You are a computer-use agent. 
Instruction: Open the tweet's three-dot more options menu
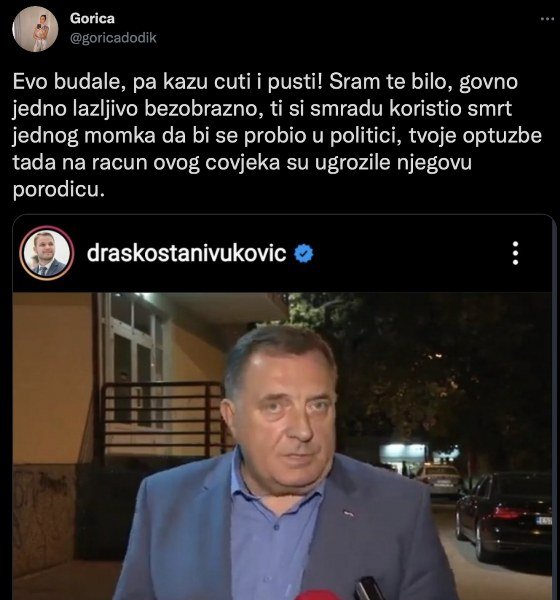click(547, 19)
